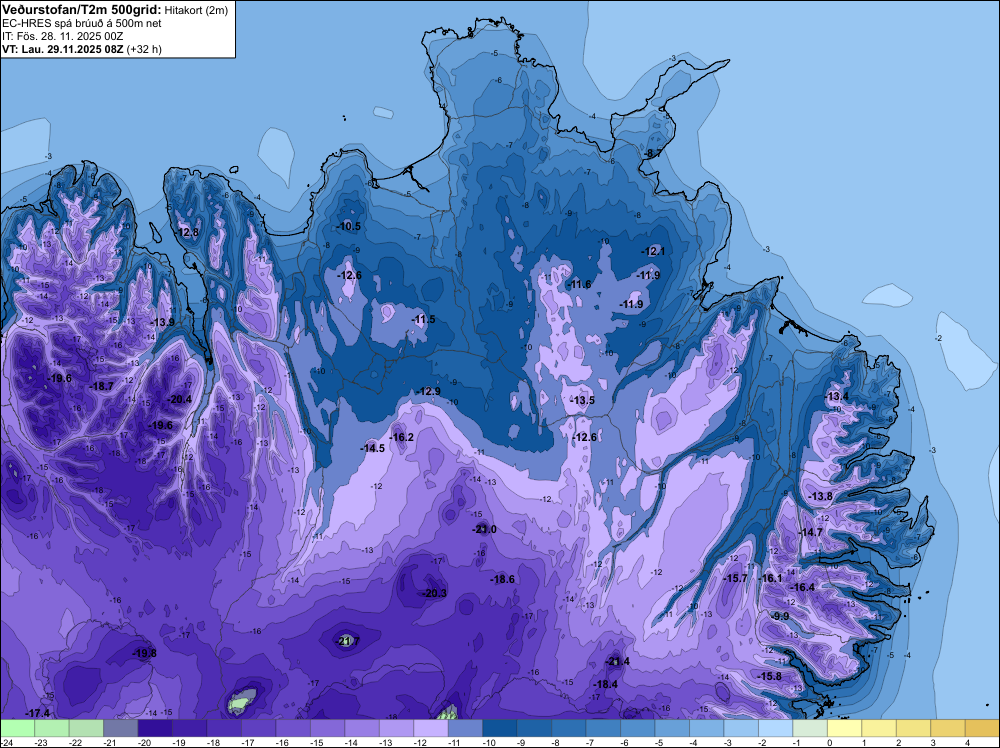The width and height of the screenshot is (1000, 748).
Task: Click the -13.9 temperature reading
Action: [163, 323]
